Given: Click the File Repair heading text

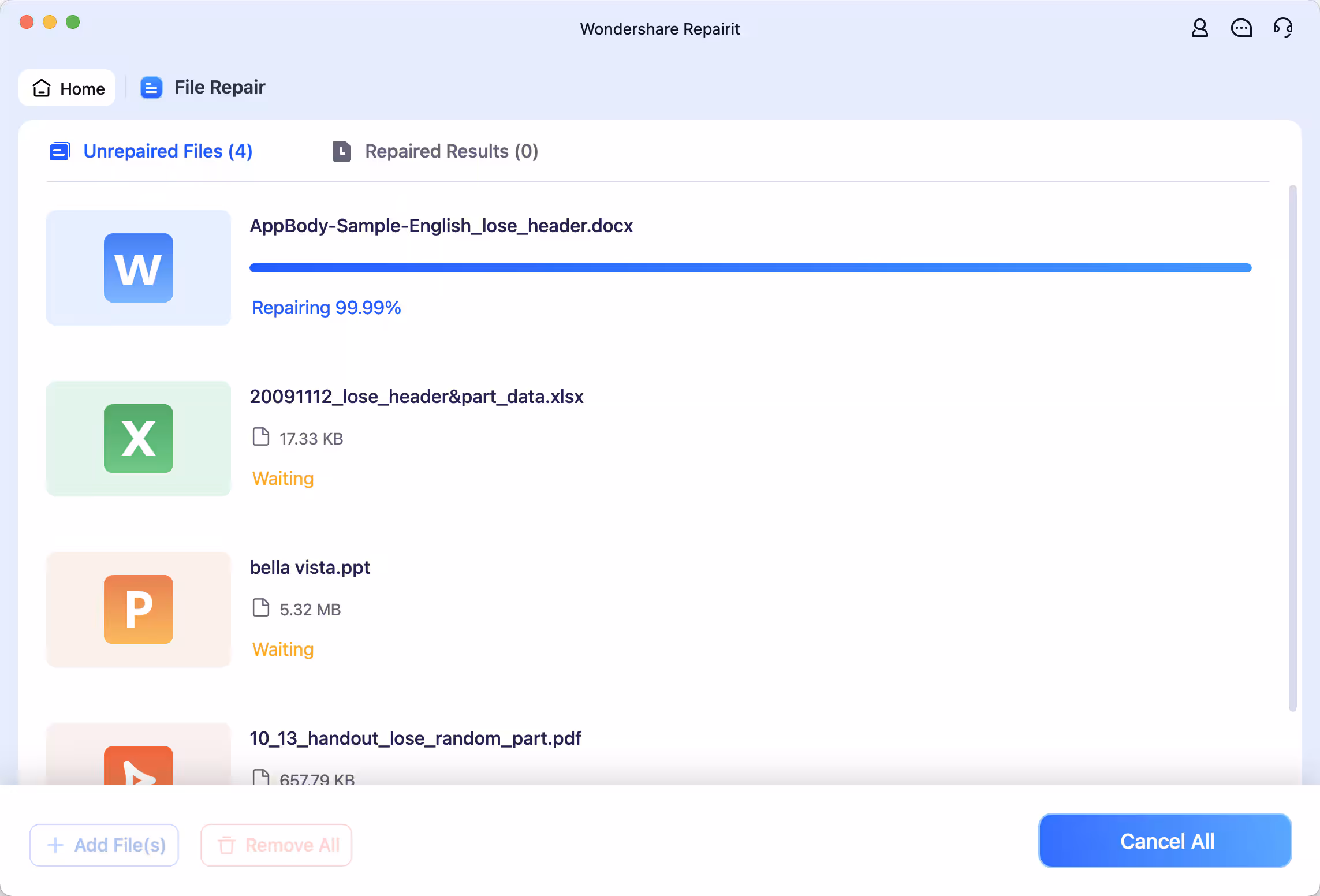Looking at the screenshot, I should pyautogui.click(x=219, y=87).
